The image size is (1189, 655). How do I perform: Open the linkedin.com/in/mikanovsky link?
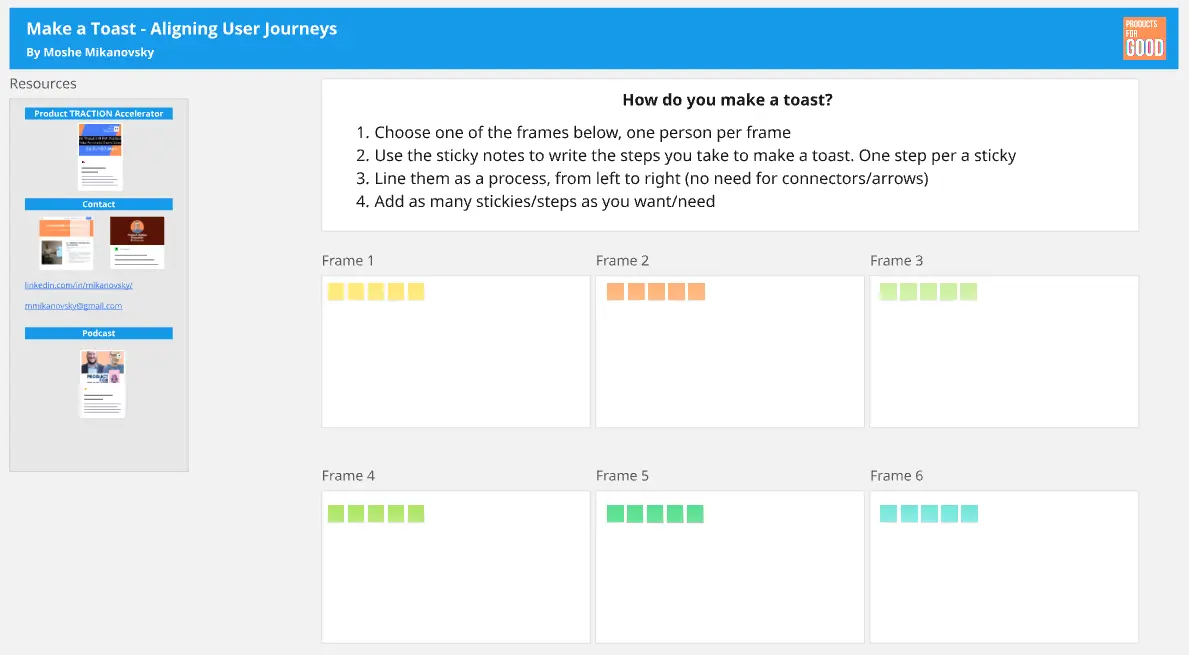pos(78,285)
